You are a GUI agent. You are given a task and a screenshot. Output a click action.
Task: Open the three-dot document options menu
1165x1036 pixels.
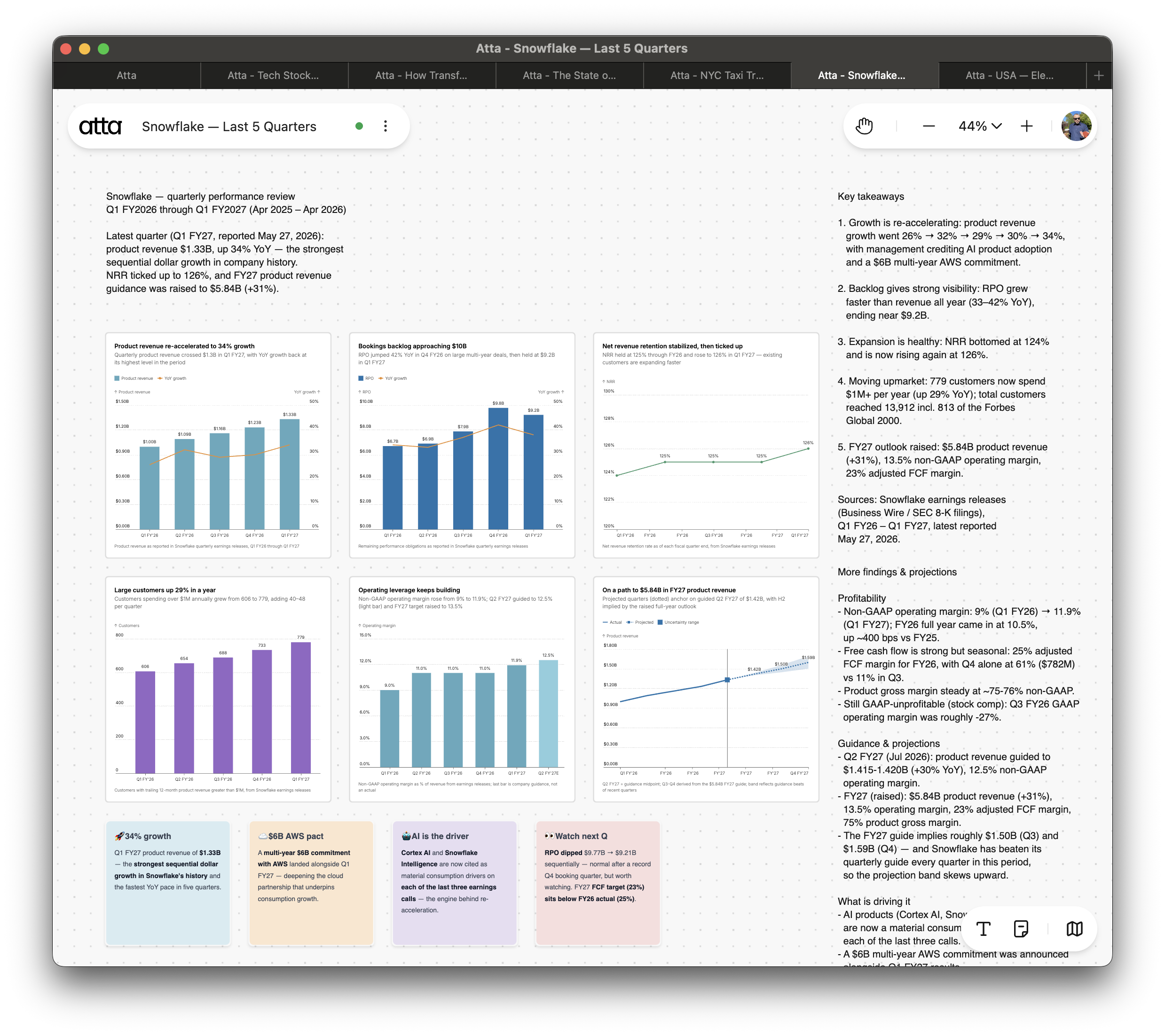click(x=386, y=126)
